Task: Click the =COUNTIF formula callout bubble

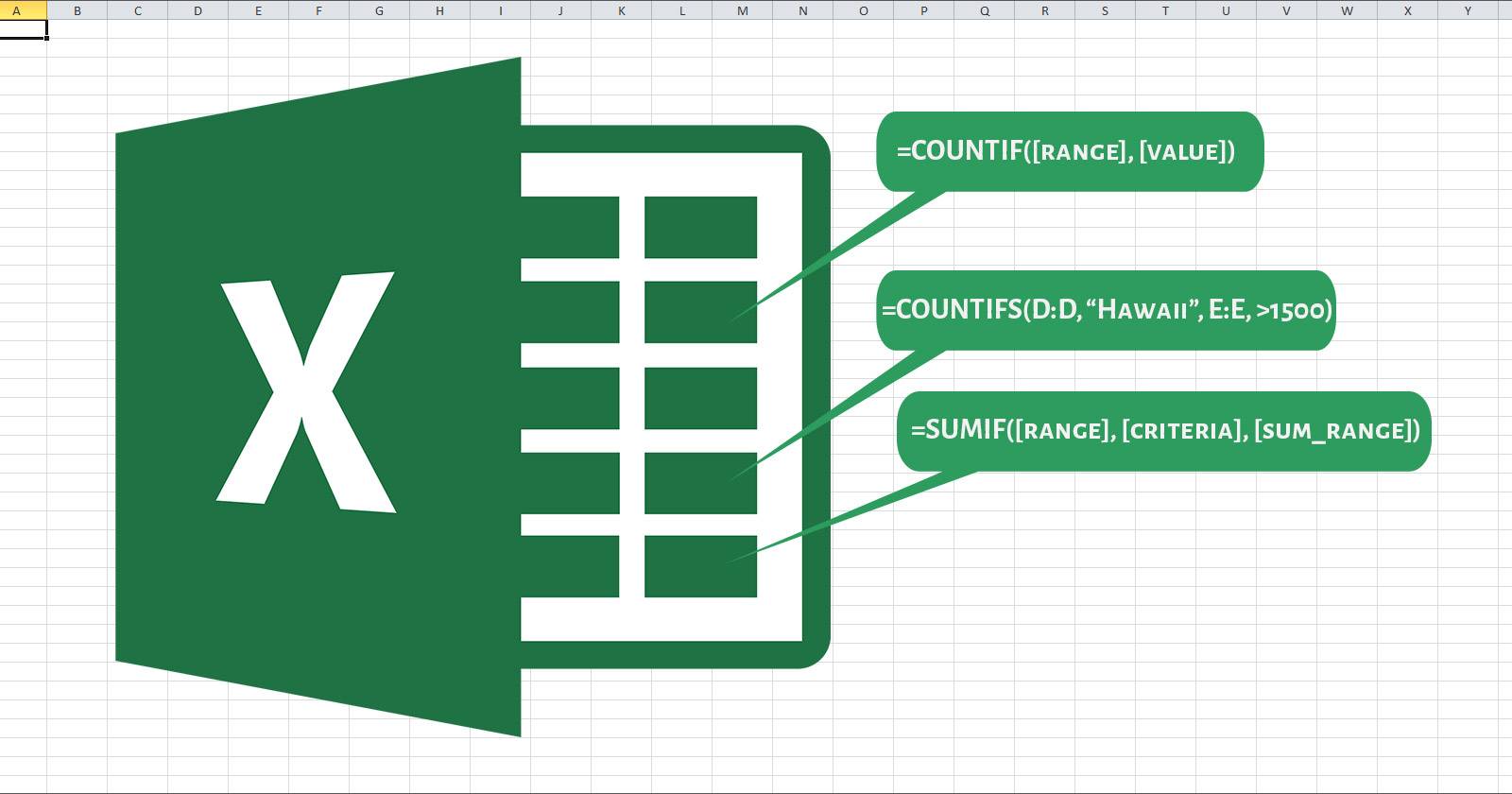Action: pos(1069,151)
